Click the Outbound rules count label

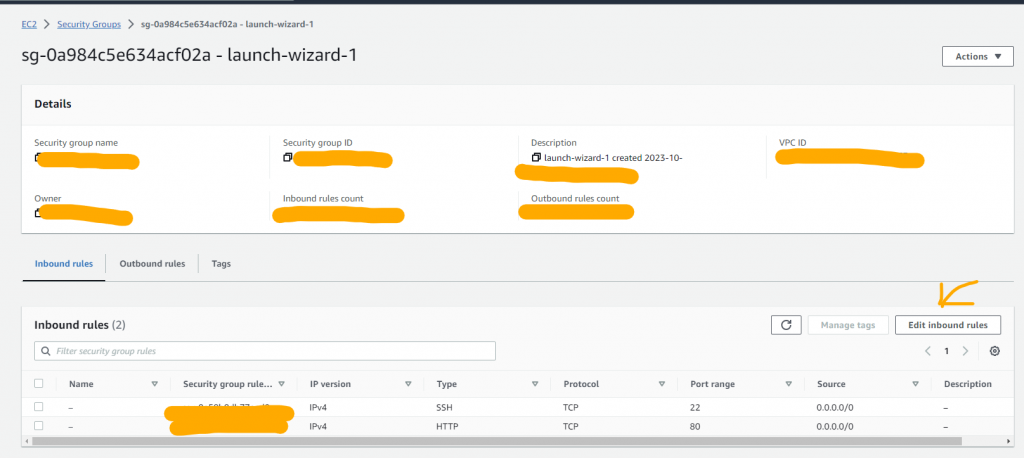[x=575, y=198]
